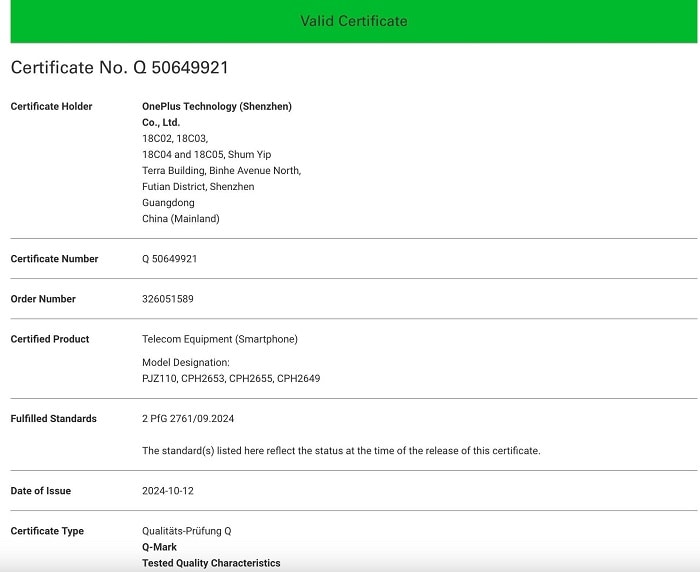Click the Qualitäts-Prüfung Q certificate type
Image resolution: width=700 pixels, height=572 pixels.
point(187,531)
